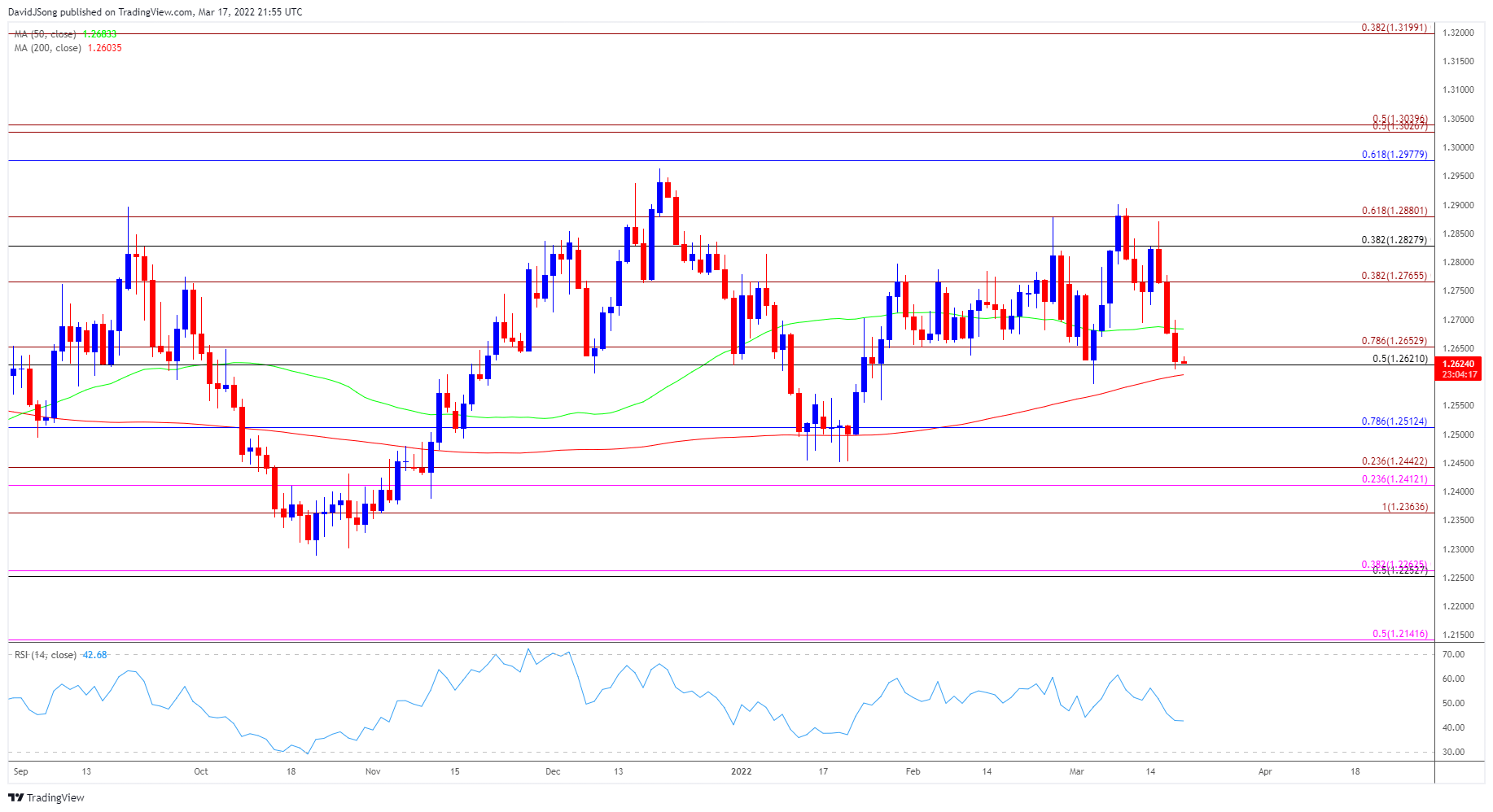This screenshot has width=1493, height=812.
Task: Click the Mar label on the time axis
Action: [1077, 771]
